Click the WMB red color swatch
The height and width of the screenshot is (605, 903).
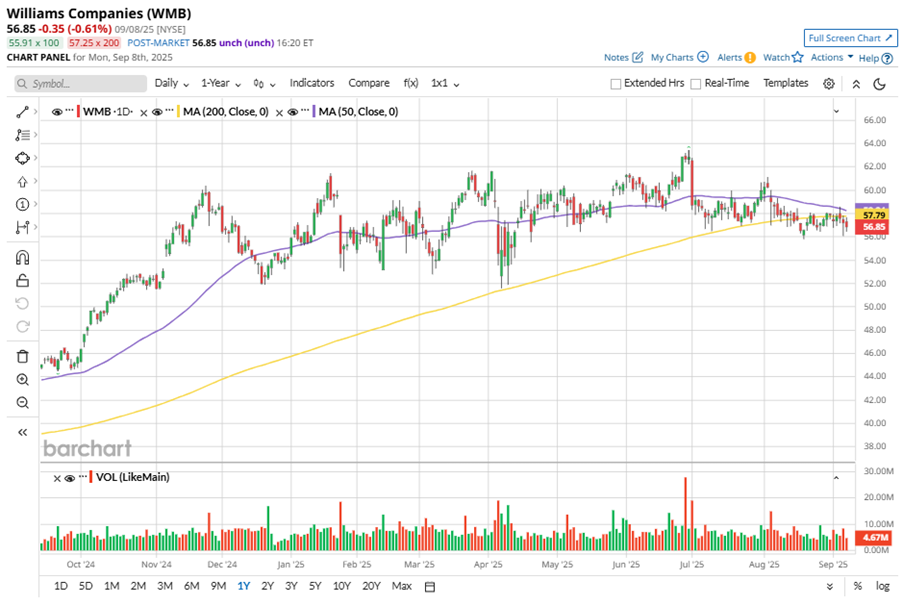(x=78, y=112)
